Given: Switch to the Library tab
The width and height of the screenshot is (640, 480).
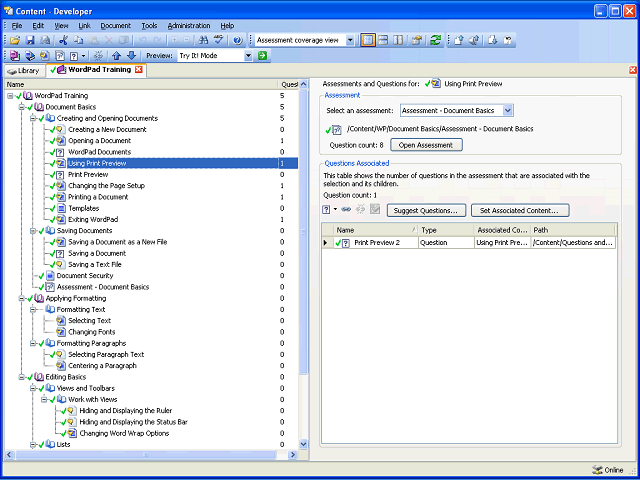Looking at the screenshot, I should 24,71.
